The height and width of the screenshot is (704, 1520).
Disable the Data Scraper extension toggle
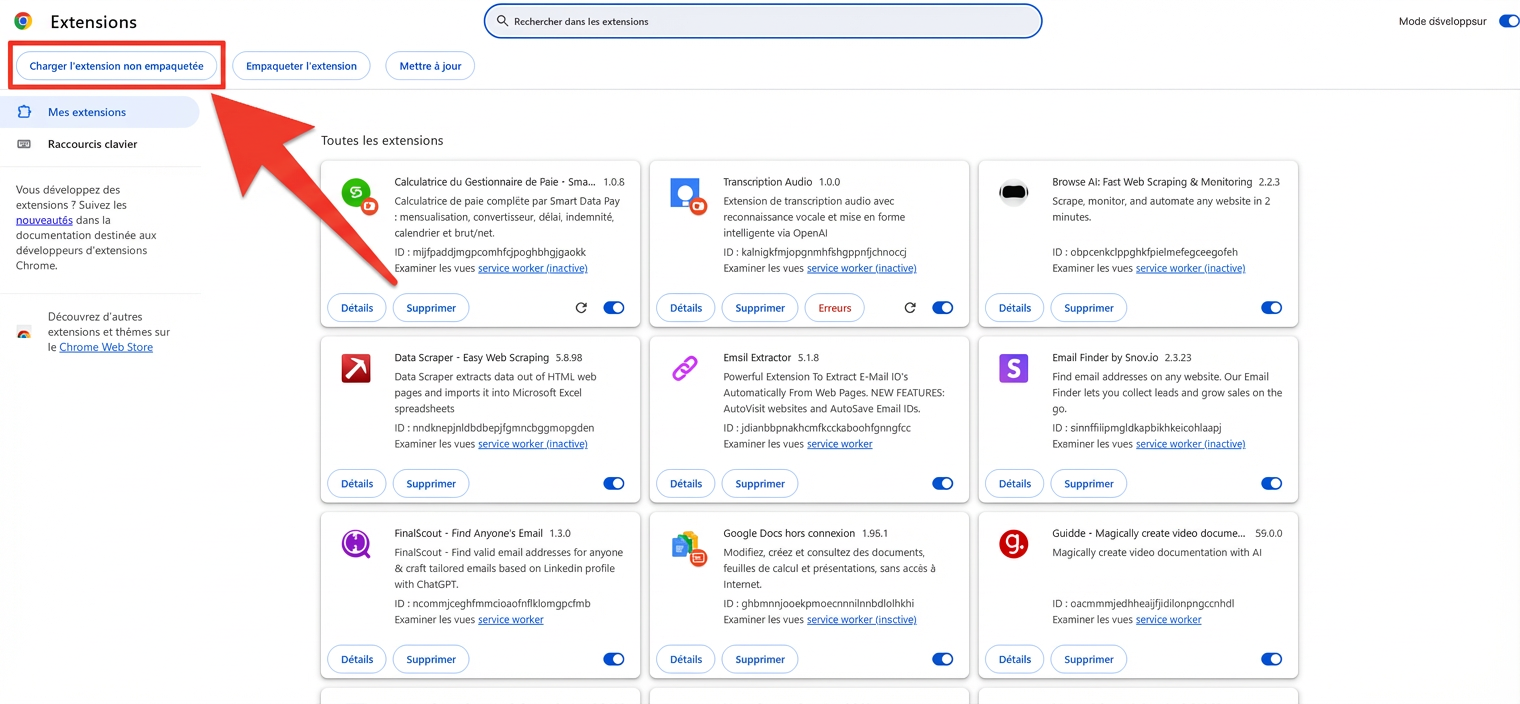point(614,484)
